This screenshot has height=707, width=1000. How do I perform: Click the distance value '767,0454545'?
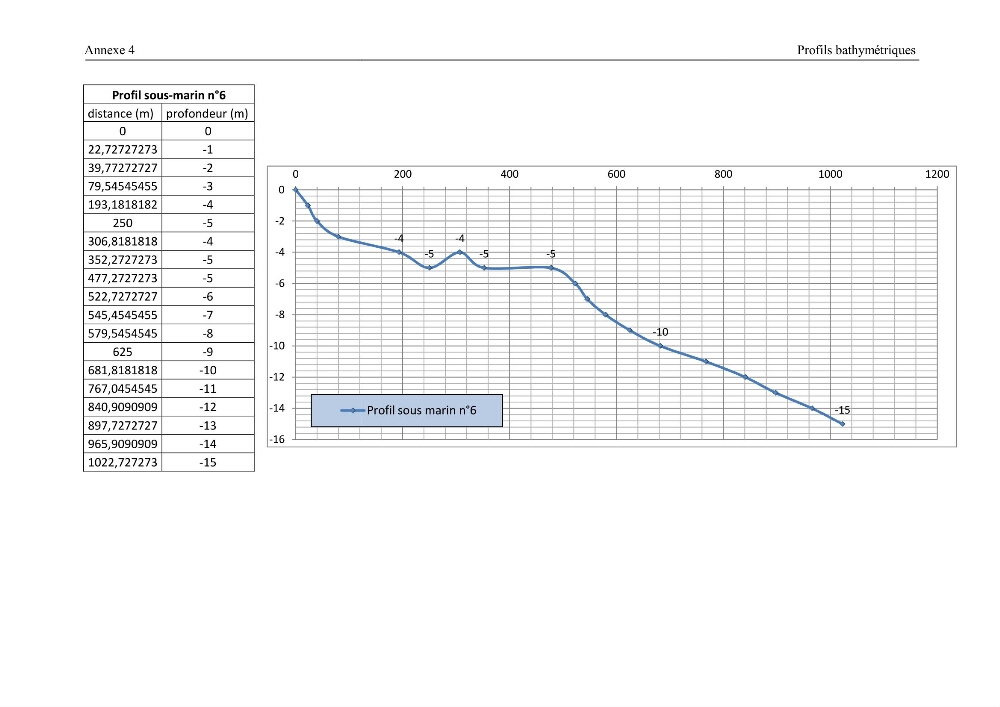[x=122, y=389]
